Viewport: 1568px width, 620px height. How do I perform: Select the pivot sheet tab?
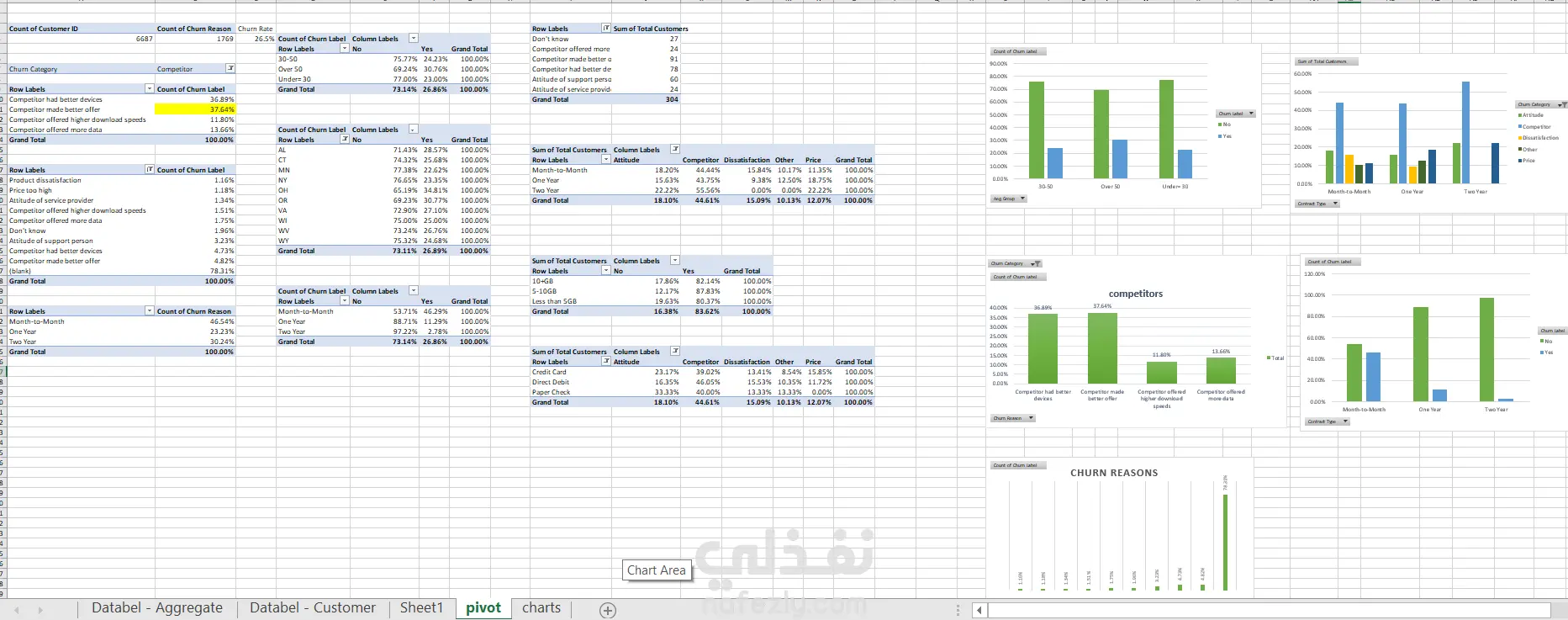[x=483, y=608]
